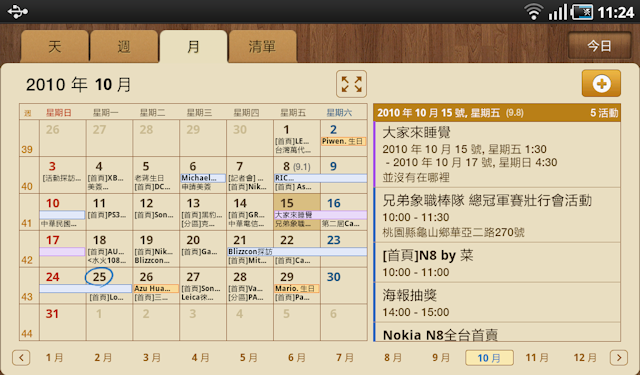Tap the add new event plus button
Screen dimensions: 640x375
601,84
